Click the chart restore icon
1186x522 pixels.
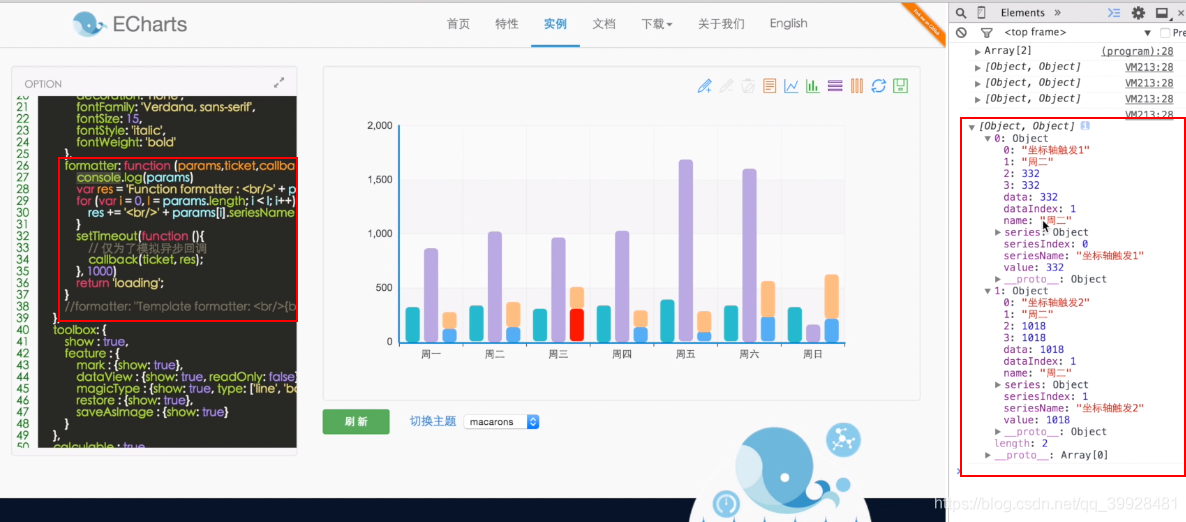878,85
